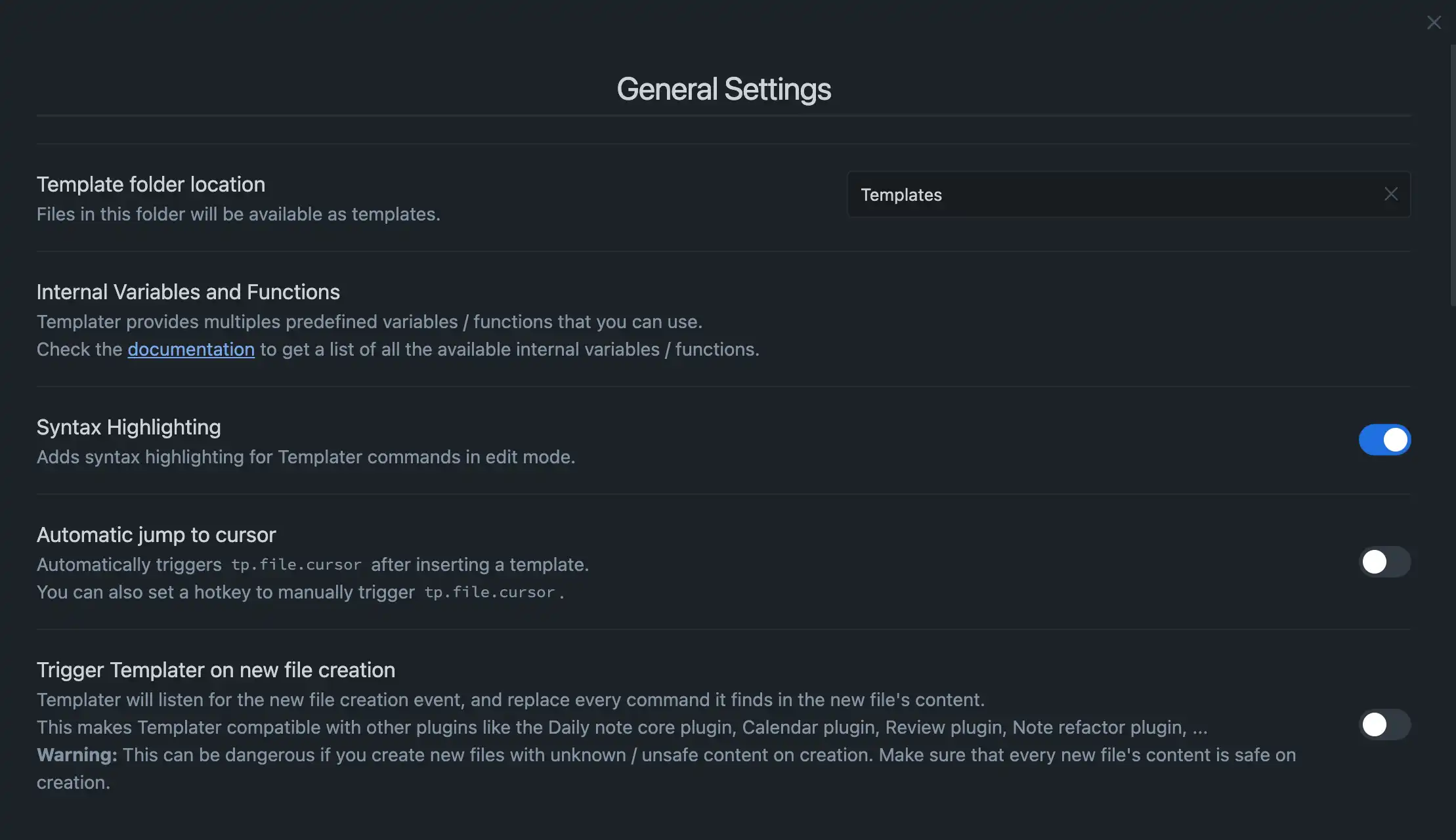Clear the Templates field using the X icon
The width and height of the screenshot is (1456, 840).
(x=1391, y=194)
